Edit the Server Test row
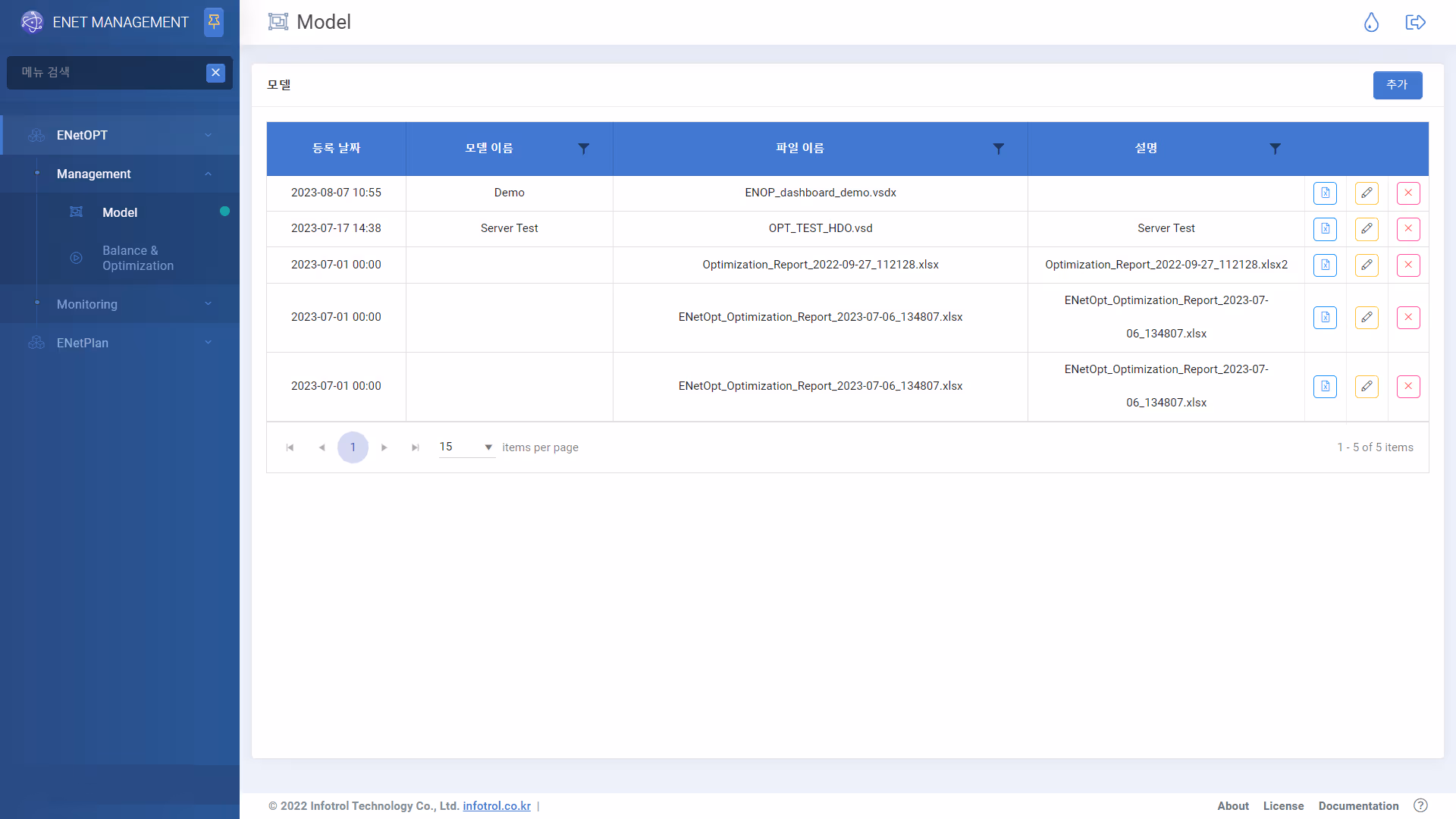 (x=1367, y=228)
